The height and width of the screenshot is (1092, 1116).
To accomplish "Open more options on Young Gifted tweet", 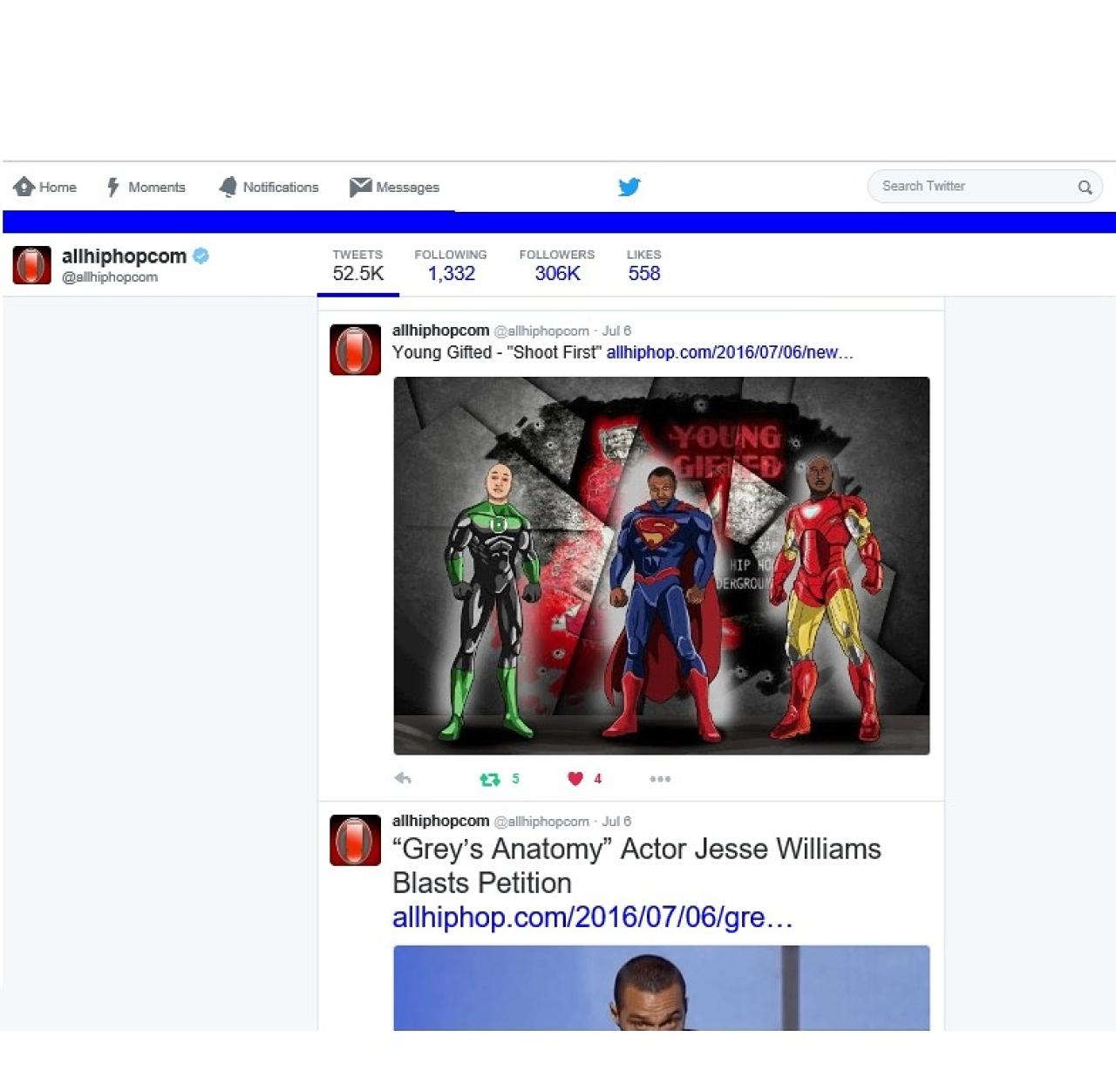I will coord(660,779).
